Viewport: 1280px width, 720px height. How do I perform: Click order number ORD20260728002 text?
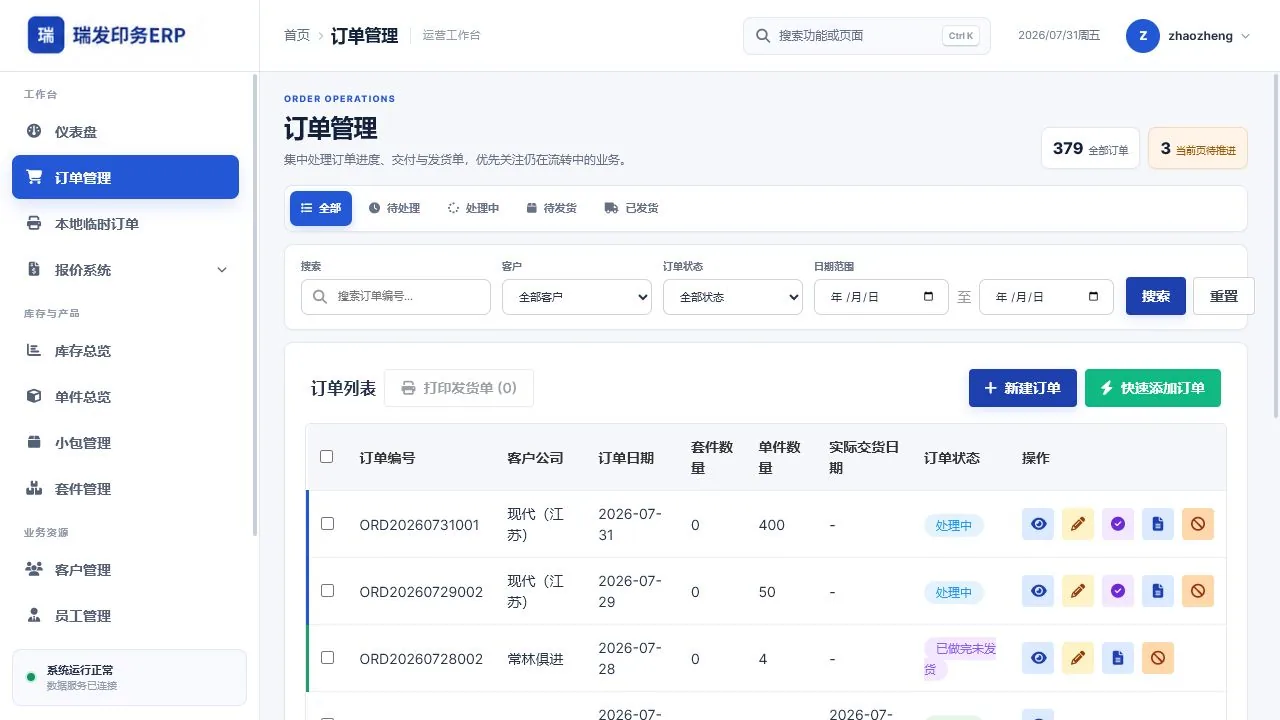[421, 659]
